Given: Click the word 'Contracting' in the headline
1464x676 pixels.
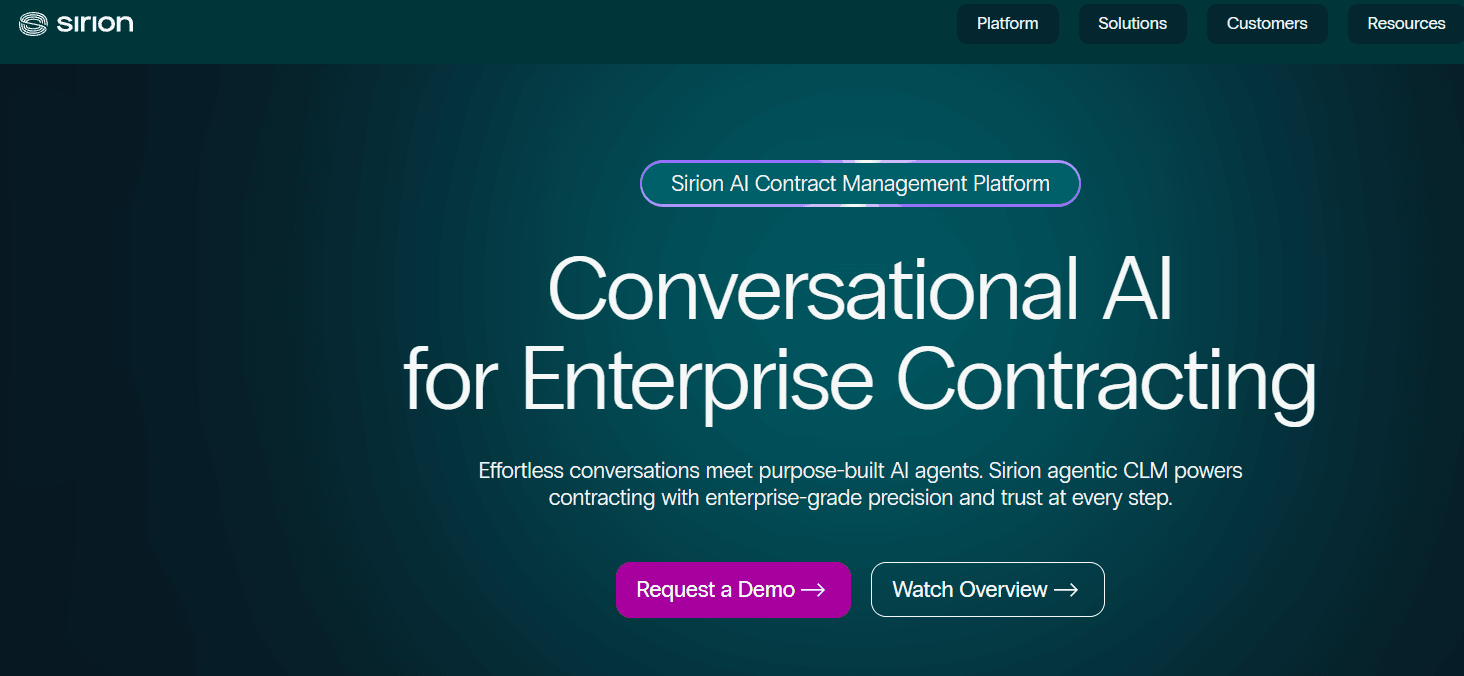Looking at the screenshot, I should click(1106, 381).
